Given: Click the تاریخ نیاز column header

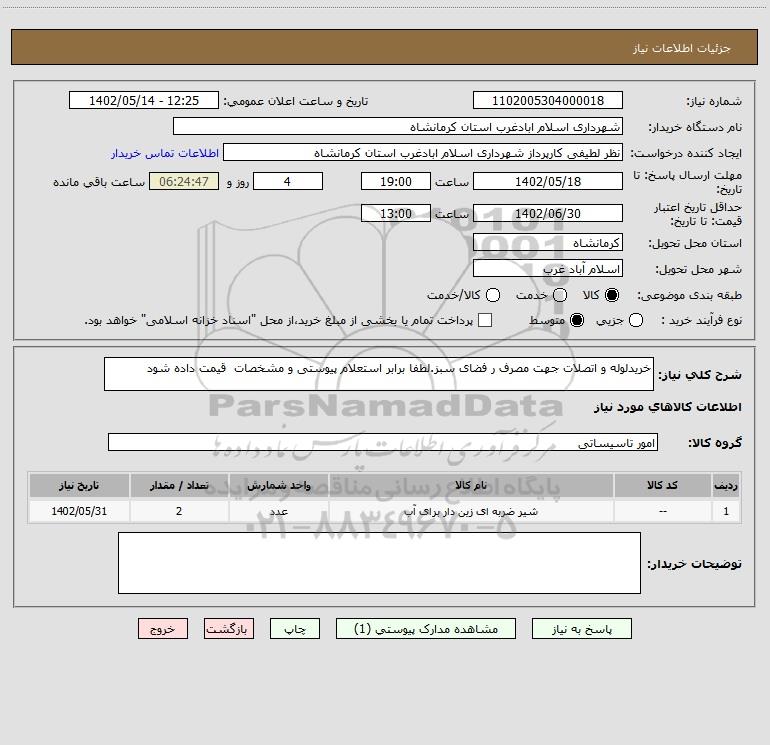Looking at the screenshot, I should click(79, 485).
